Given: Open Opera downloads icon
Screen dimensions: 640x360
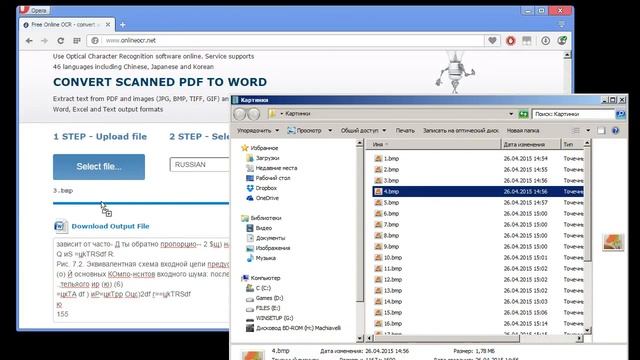Looking at the screenshot, I should coord(545,40).
